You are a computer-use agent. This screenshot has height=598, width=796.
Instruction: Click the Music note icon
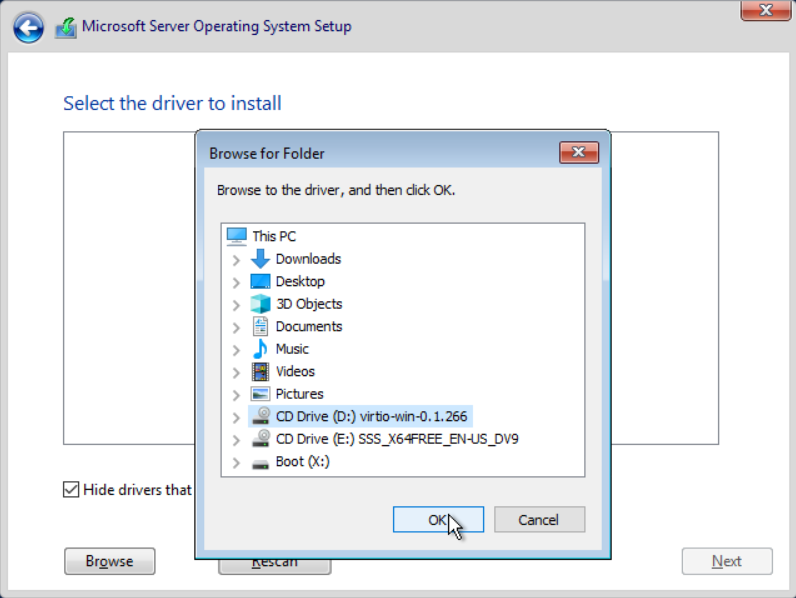tap(260, 349)
